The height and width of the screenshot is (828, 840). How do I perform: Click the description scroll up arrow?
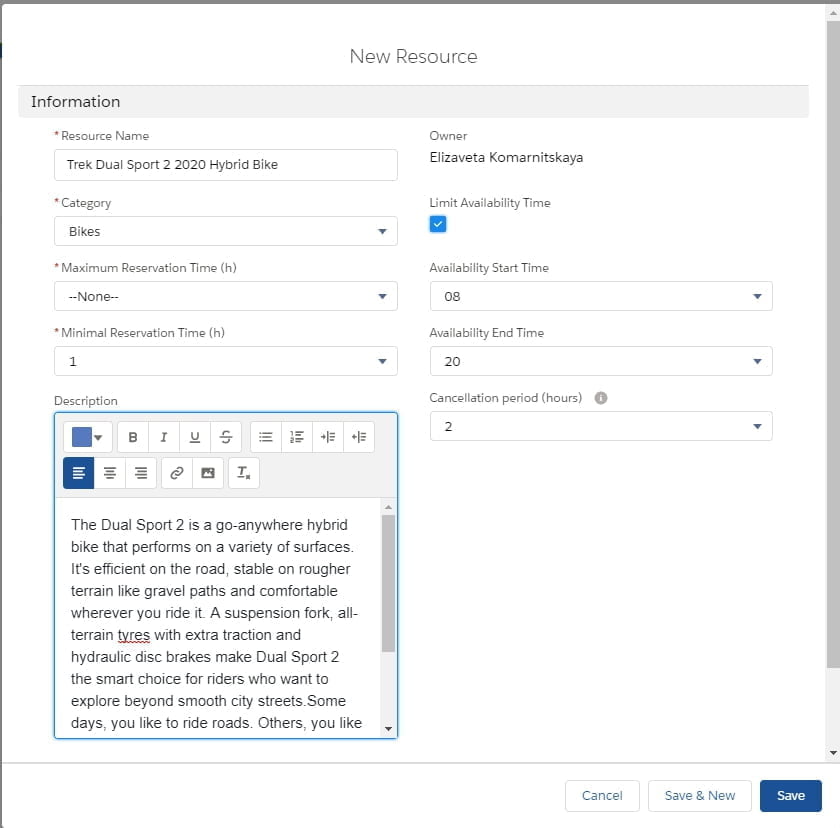pyautogui.click(x=388, y=507)
